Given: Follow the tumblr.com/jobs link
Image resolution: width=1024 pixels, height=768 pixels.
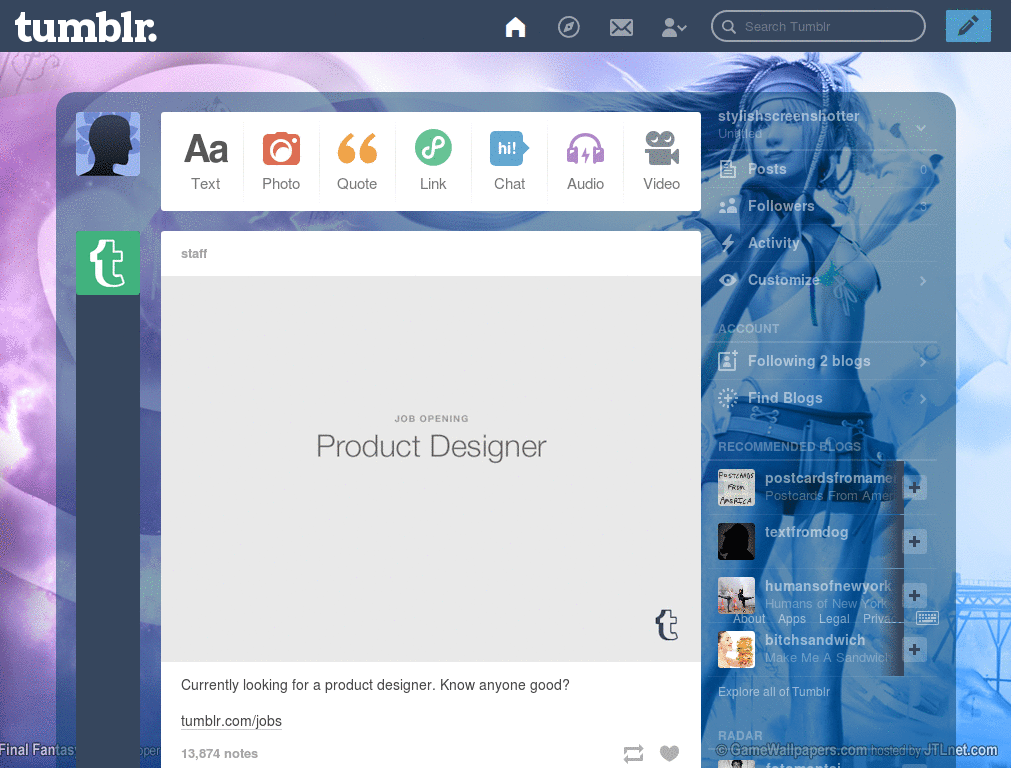Looking at the screenshot, I should 231,721.
